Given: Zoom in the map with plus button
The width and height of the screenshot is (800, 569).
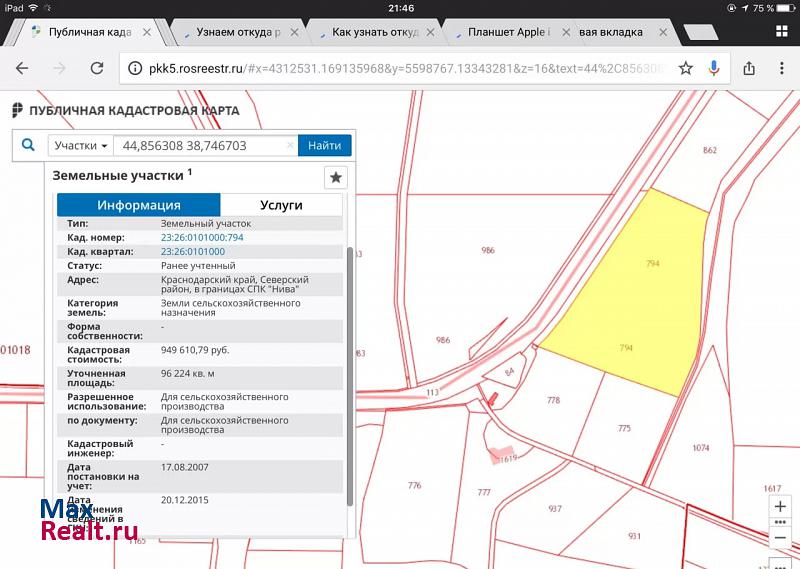Looking at the screenshot, I should tap(780, 506).
